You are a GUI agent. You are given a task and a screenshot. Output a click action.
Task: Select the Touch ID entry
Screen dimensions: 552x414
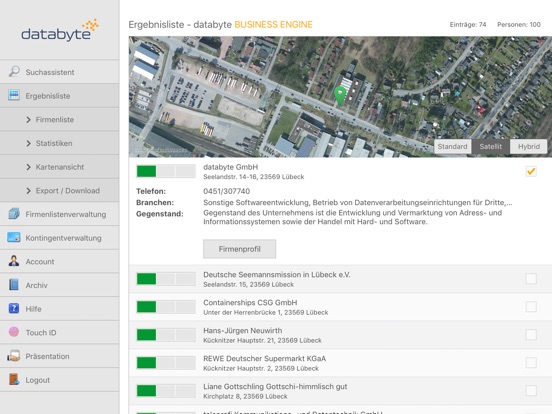click(x=59, y=332)
